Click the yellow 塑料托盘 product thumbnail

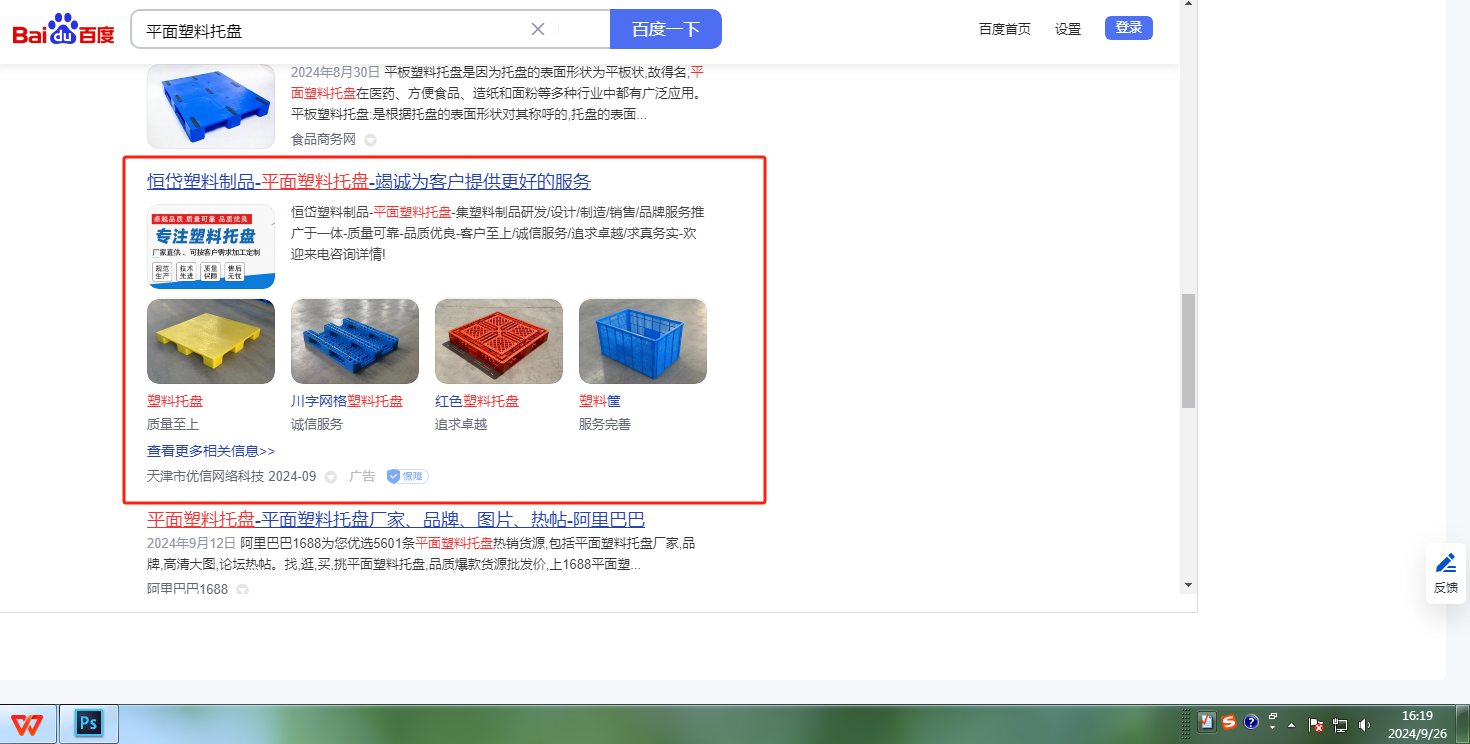point(211,341)
